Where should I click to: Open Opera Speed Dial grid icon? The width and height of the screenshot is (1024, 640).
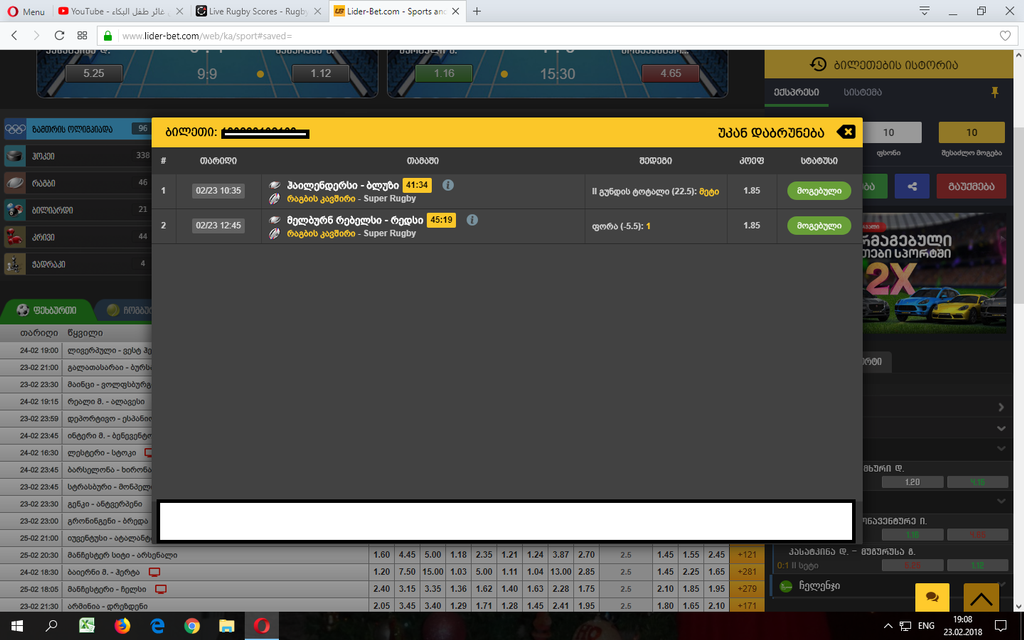[82, 36]
